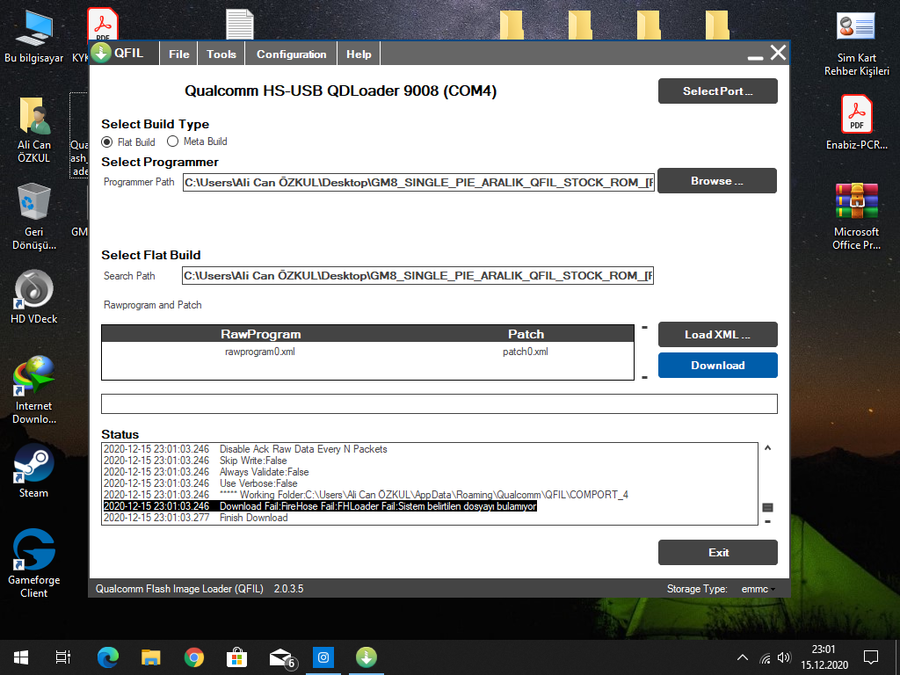Image resolution: width=900 pixels, height=675 pixels.
Task: Minimize the QFIL window
Action: tap(755, 55)
